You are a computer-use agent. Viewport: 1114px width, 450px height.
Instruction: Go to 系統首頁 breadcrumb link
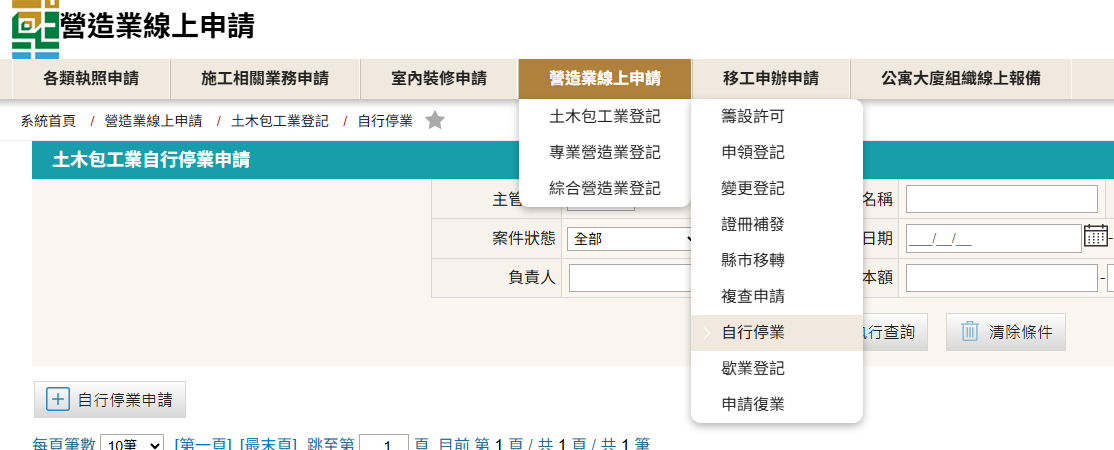(x=48, y=121)
